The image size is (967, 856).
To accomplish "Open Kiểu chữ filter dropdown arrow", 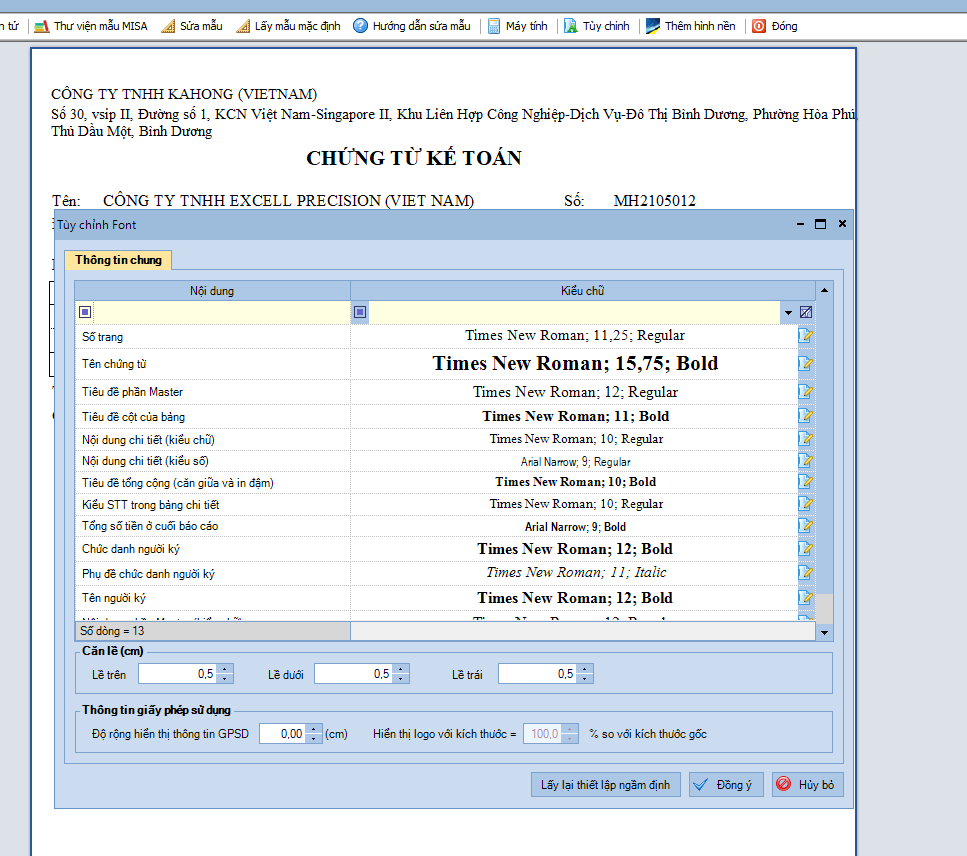I will [x=788, y=313].
